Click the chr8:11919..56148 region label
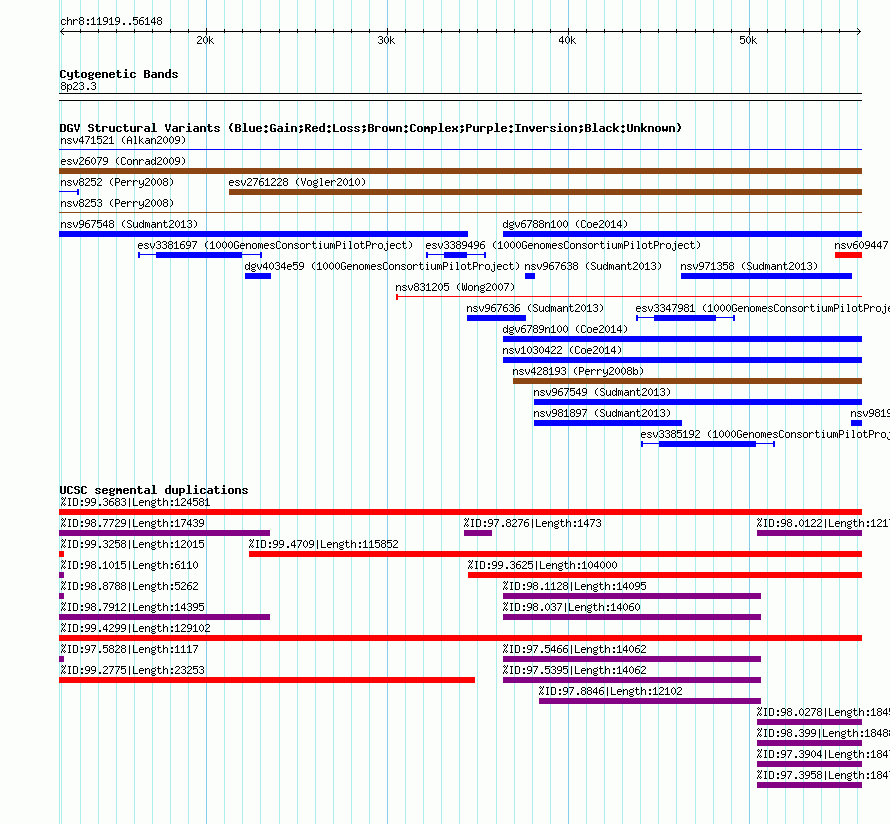The height and width of the screenshot is (824, 890). coord(111,22)
